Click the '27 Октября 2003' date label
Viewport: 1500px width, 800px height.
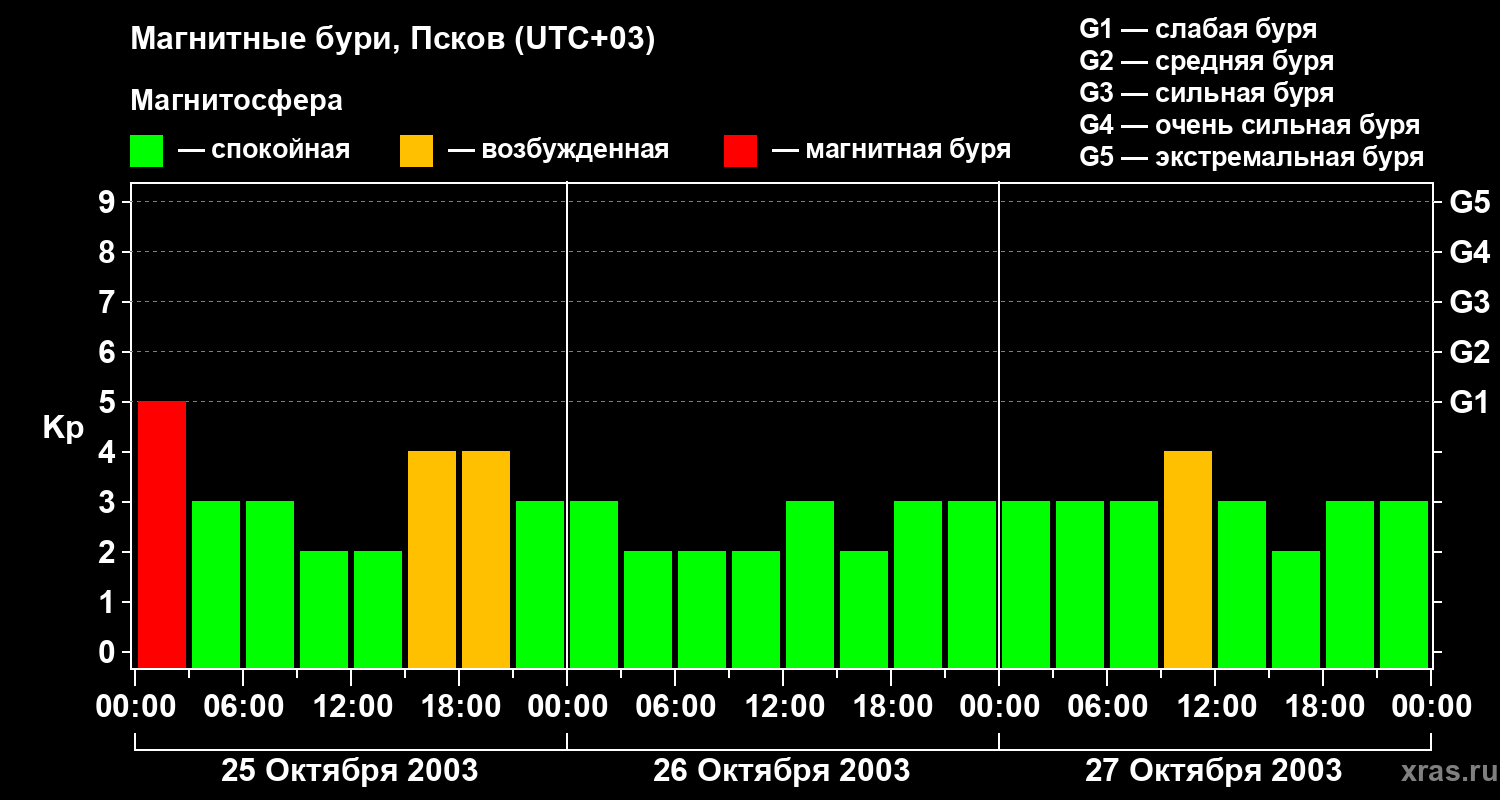(x=1214, y=771)
